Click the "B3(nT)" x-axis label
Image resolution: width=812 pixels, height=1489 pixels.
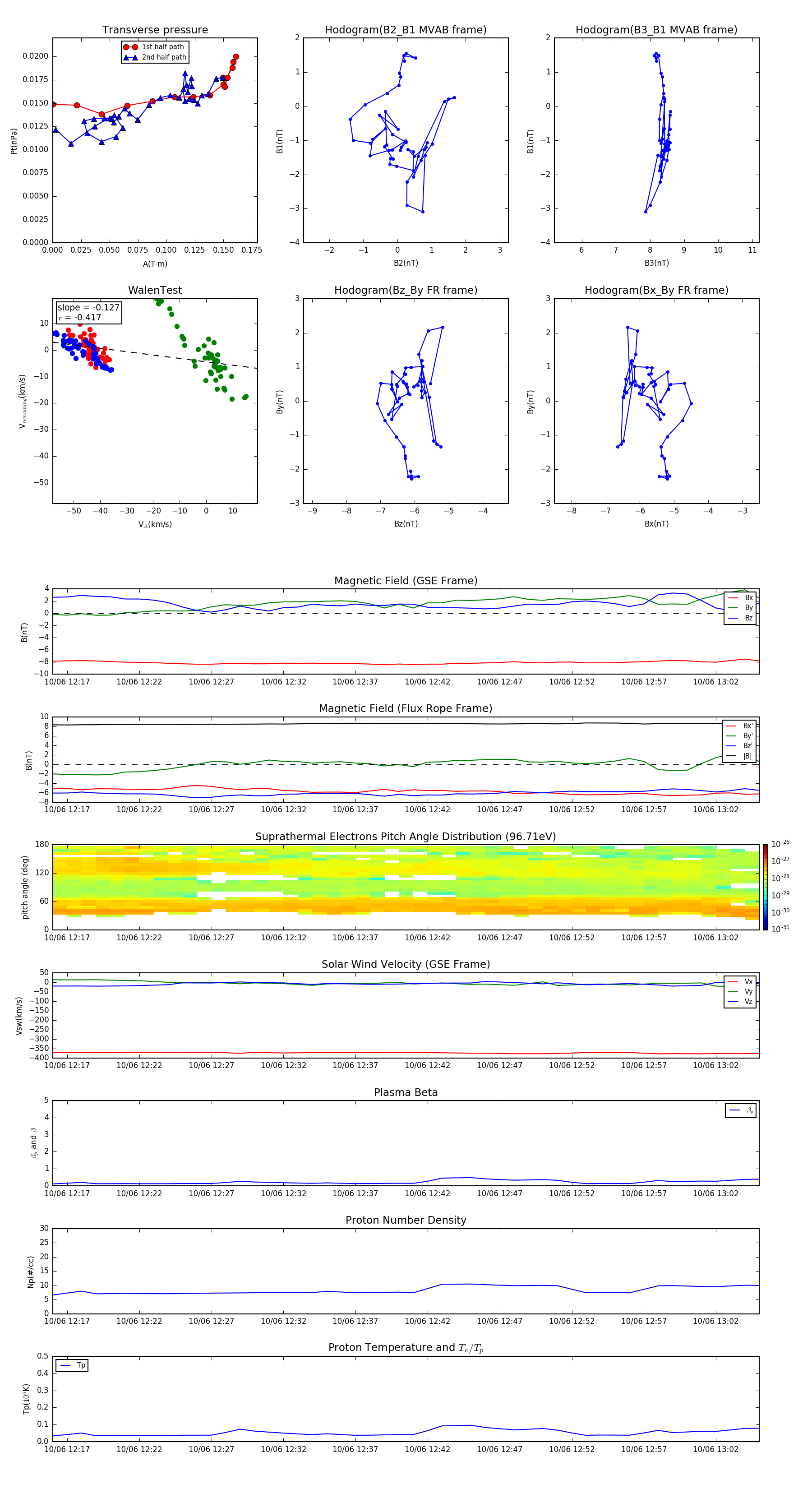click(x=656, y=263)
